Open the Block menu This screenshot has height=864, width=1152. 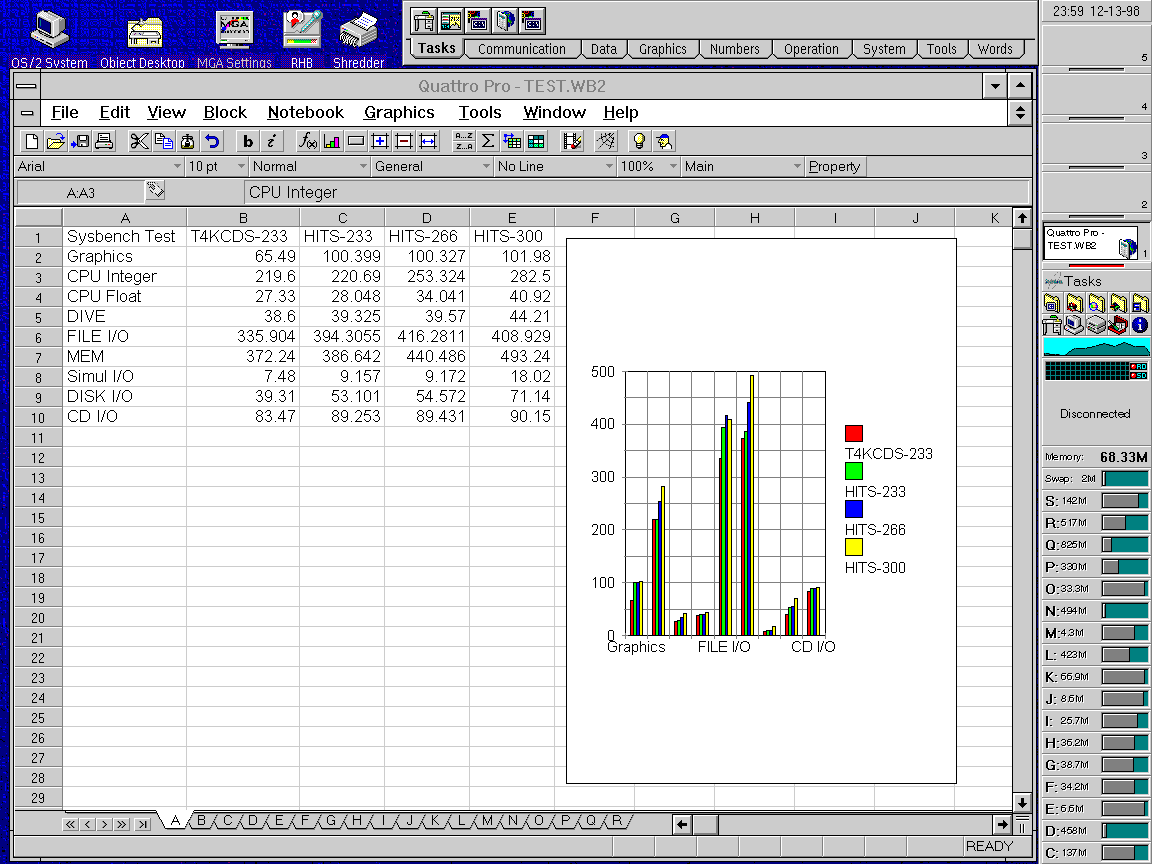pyautogui.click(x=225, y=113)
